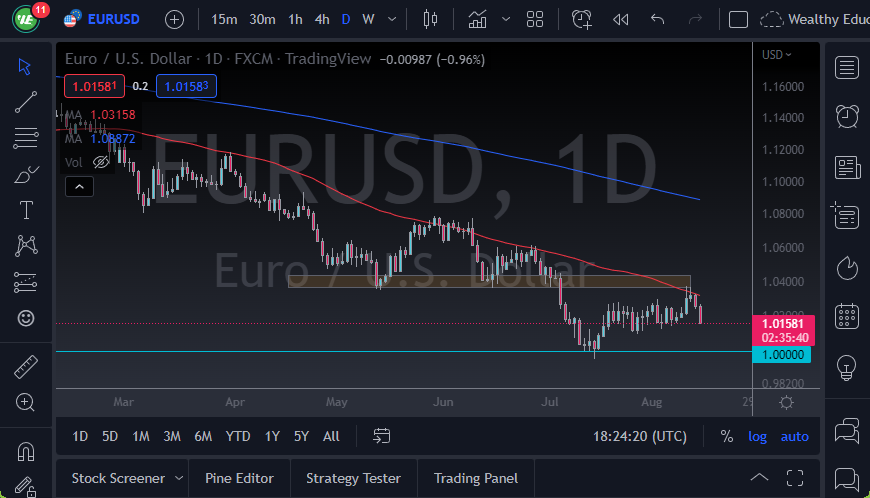The image size is (870, 498).
Task: Select the arrow cursor tool
Action: tap(24, 67)
